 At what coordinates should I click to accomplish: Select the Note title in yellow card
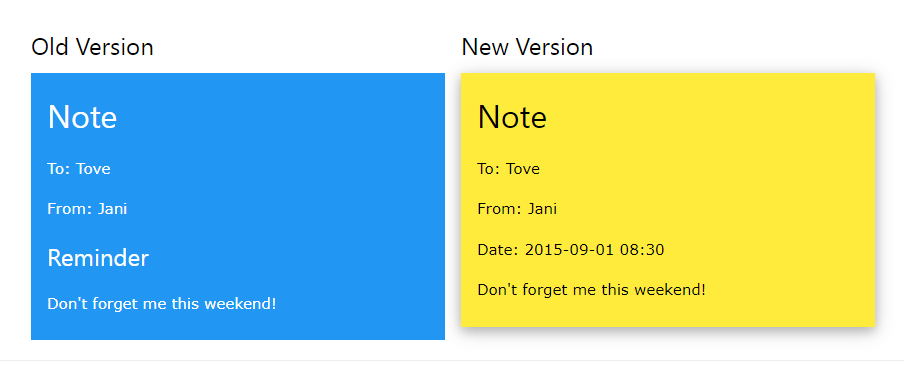[x=512, y=117]
